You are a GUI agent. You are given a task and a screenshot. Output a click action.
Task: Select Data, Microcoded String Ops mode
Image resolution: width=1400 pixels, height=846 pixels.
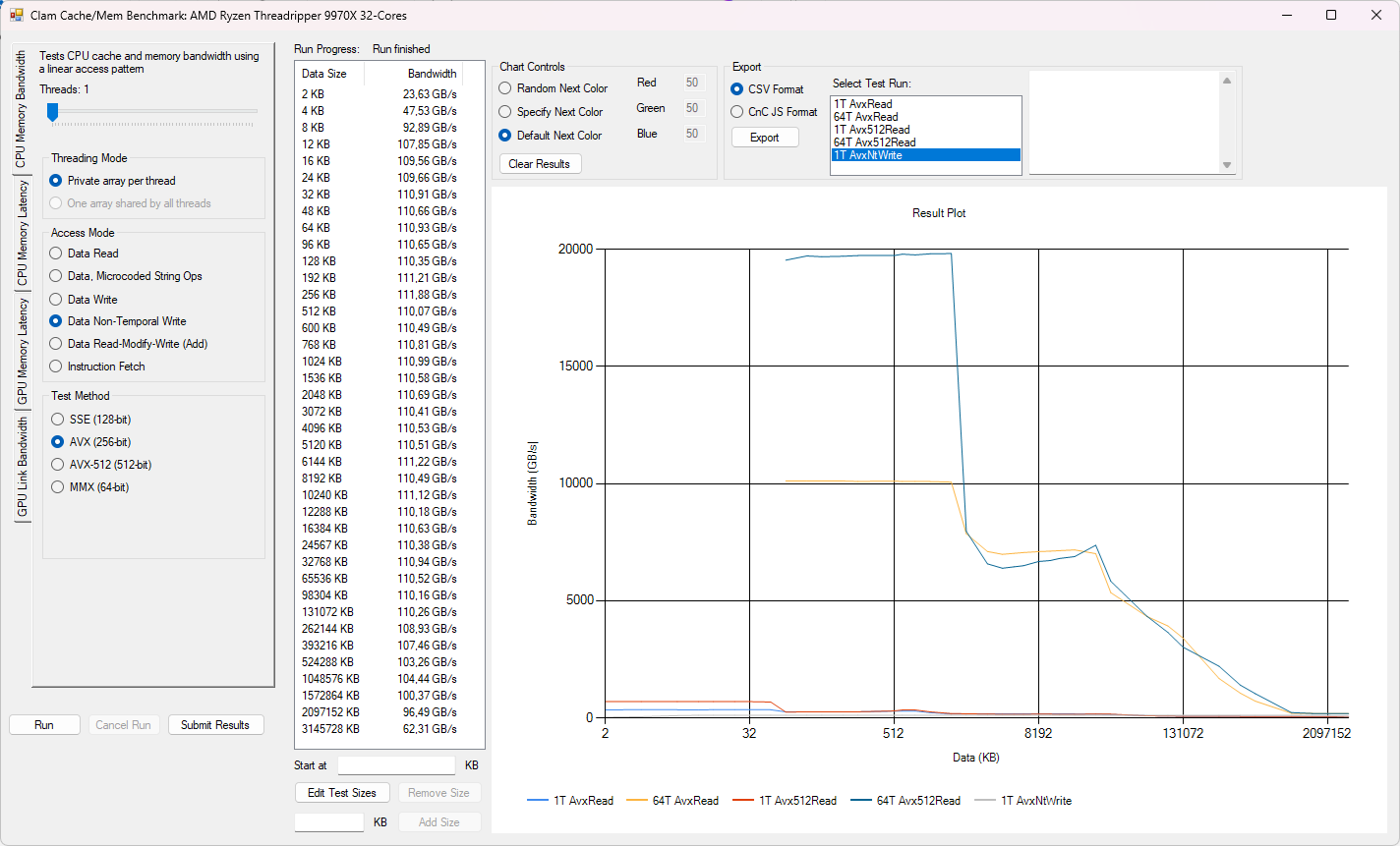[126, 276]
